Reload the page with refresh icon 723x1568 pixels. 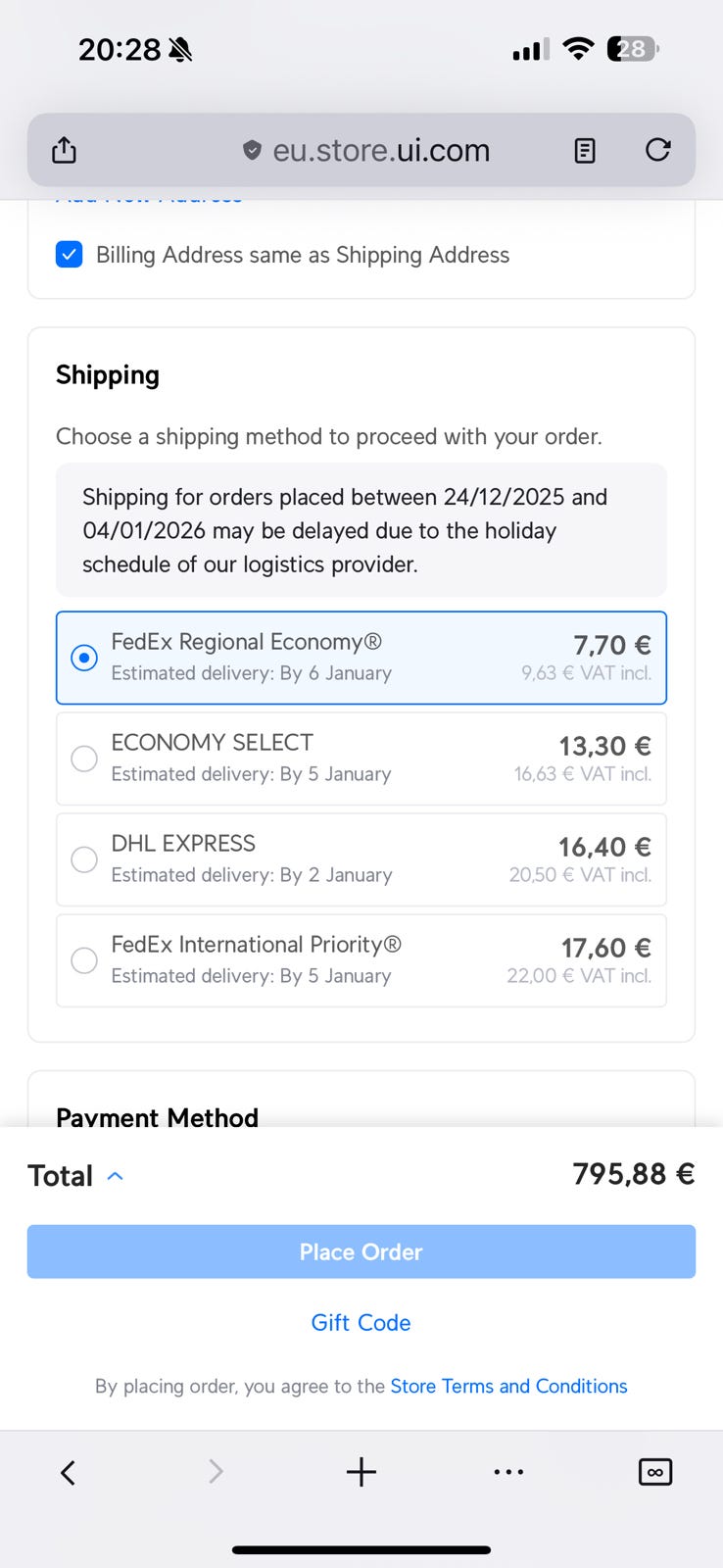click(658, 150)
